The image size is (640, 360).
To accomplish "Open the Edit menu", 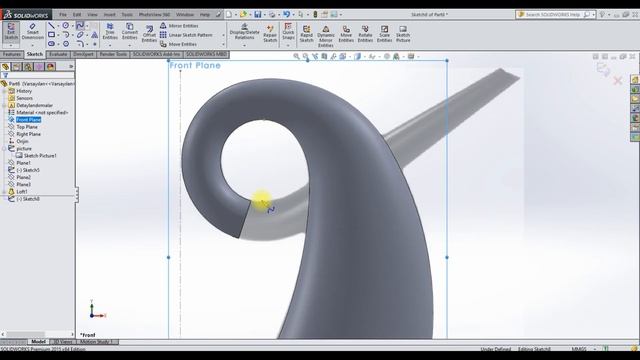I will 77,15.
